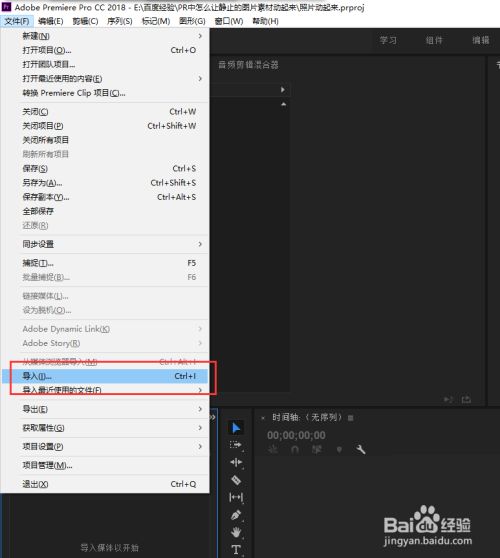Screen dimensions: 500x558
Task: Switch to the 组件 workspace tab
Action: 434,41
